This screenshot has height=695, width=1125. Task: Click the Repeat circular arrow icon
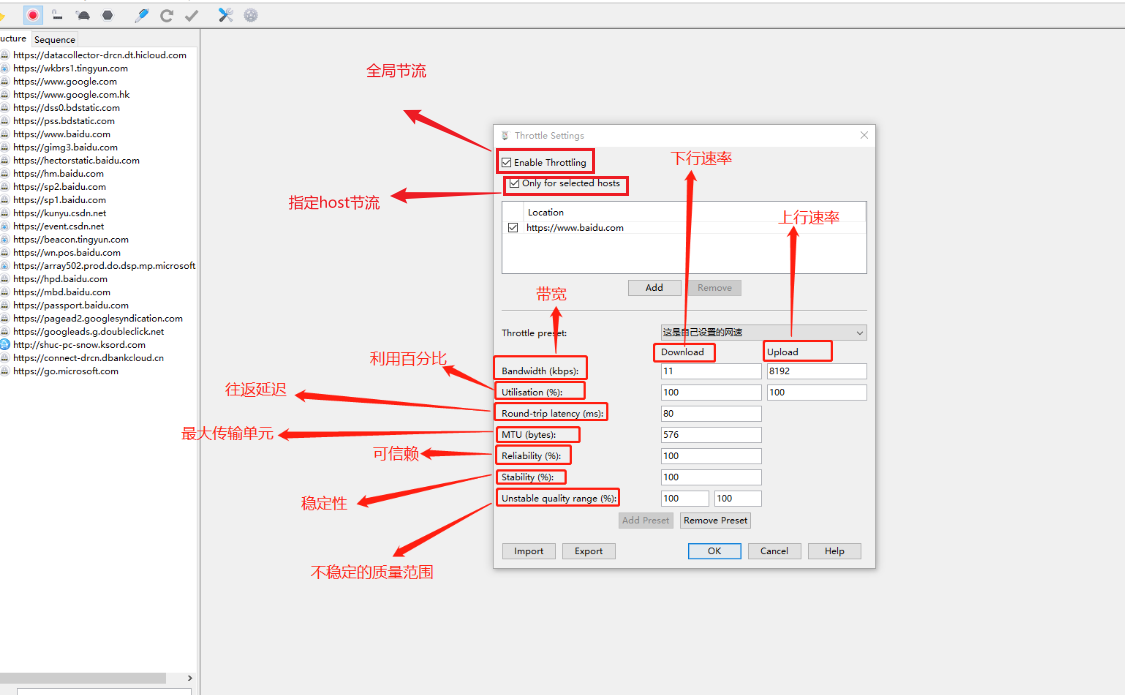click(167, 15)
